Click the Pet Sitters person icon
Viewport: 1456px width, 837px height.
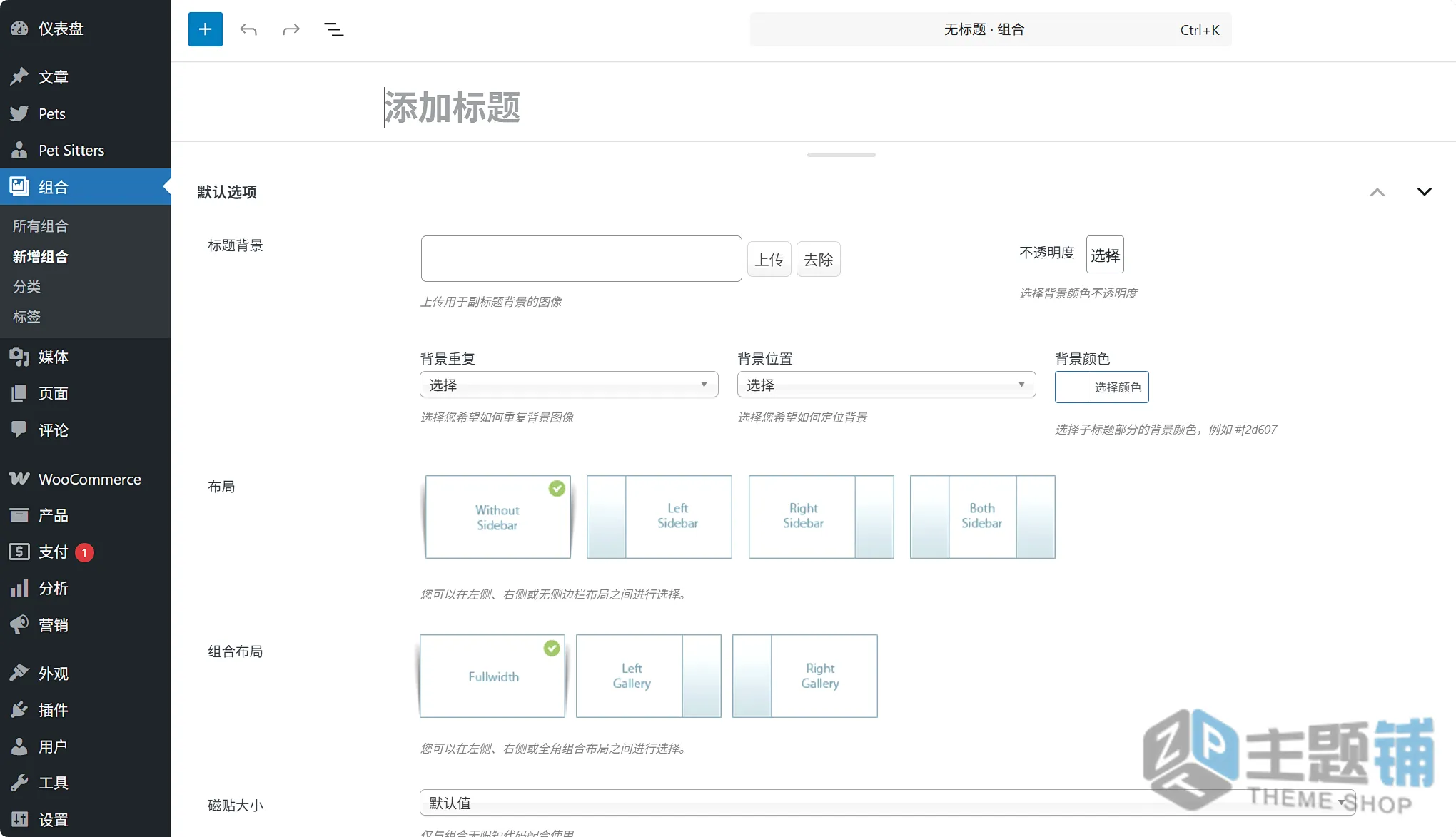tap(19, 150)
